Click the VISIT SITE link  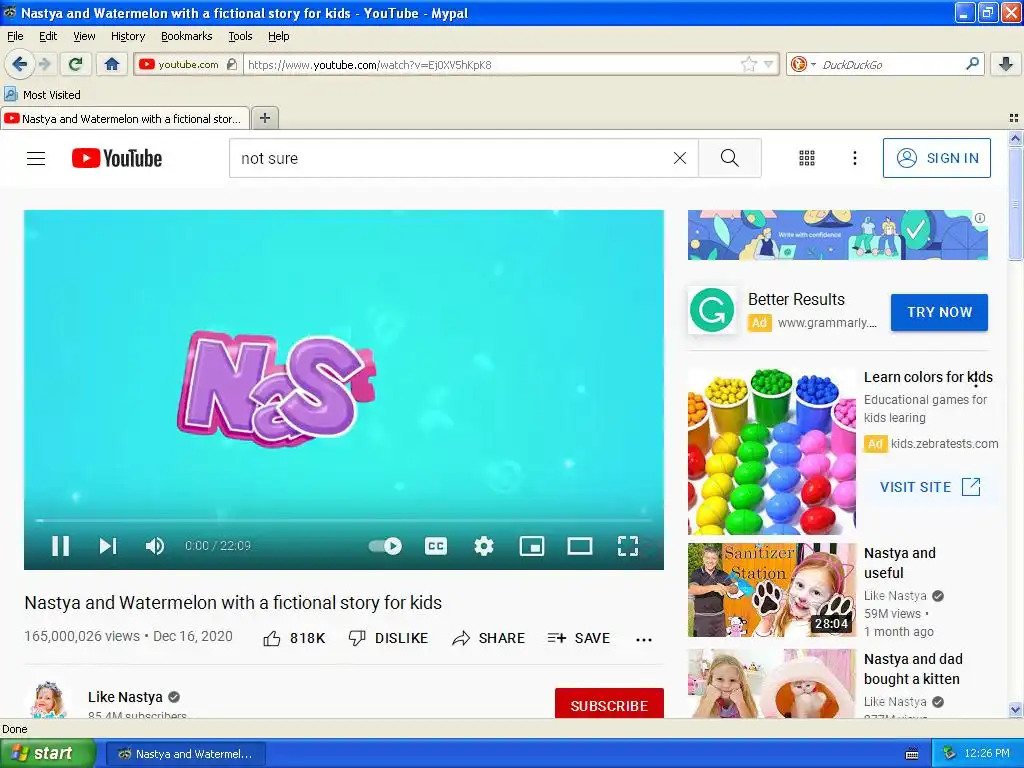(931, 487)
